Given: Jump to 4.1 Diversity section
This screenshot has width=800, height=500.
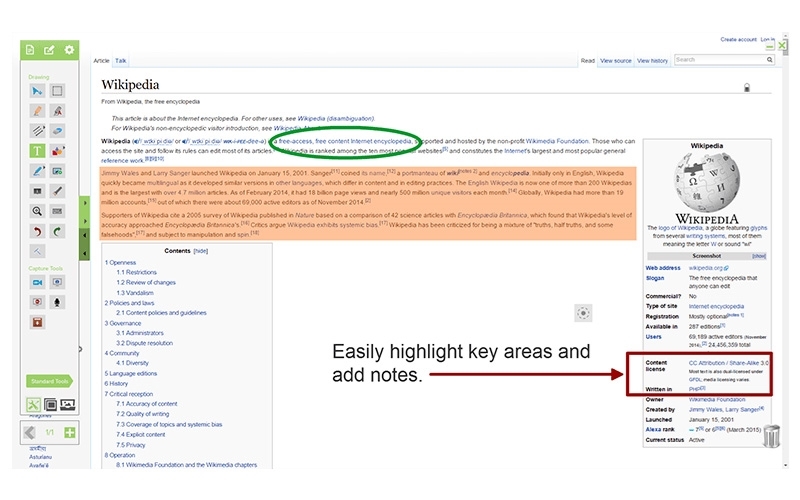Looking at the screenshot, I should pos(133,363).
